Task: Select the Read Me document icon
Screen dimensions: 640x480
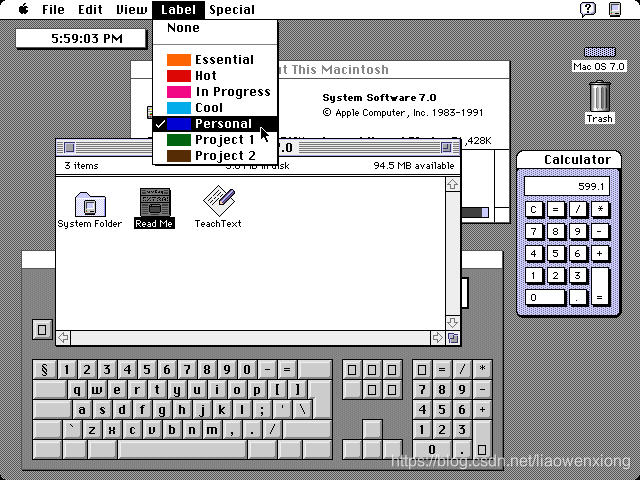Action: pyautogui.click(x=155, y=208)
